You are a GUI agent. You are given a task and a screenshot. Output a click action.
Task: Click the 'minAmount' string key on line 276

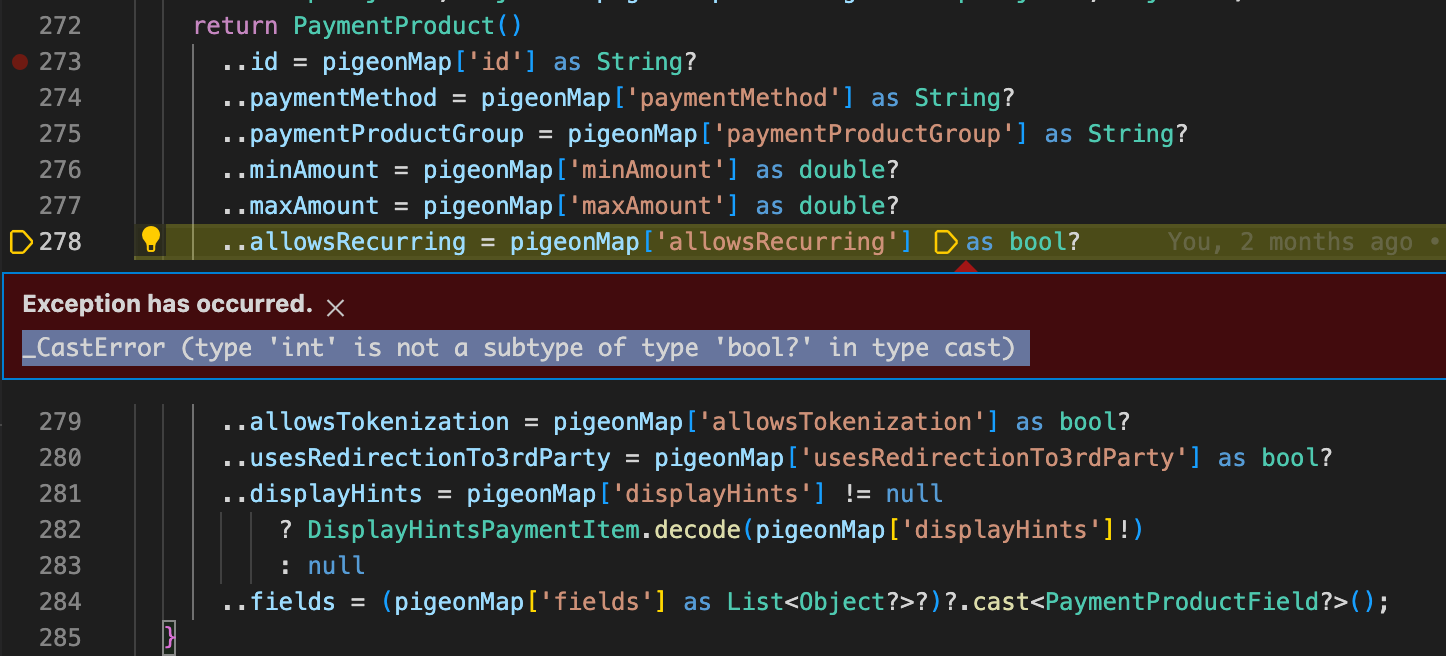(647, 170)
